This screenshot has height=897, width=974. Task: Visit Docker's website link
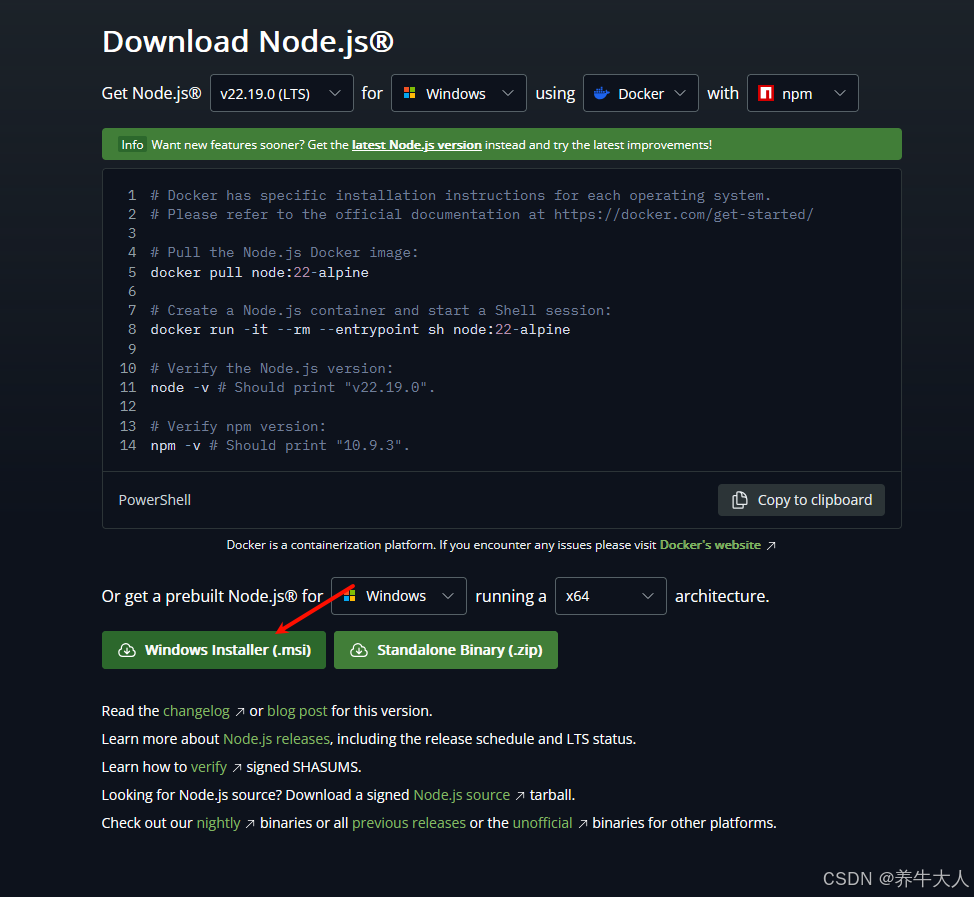pos(710,545)
